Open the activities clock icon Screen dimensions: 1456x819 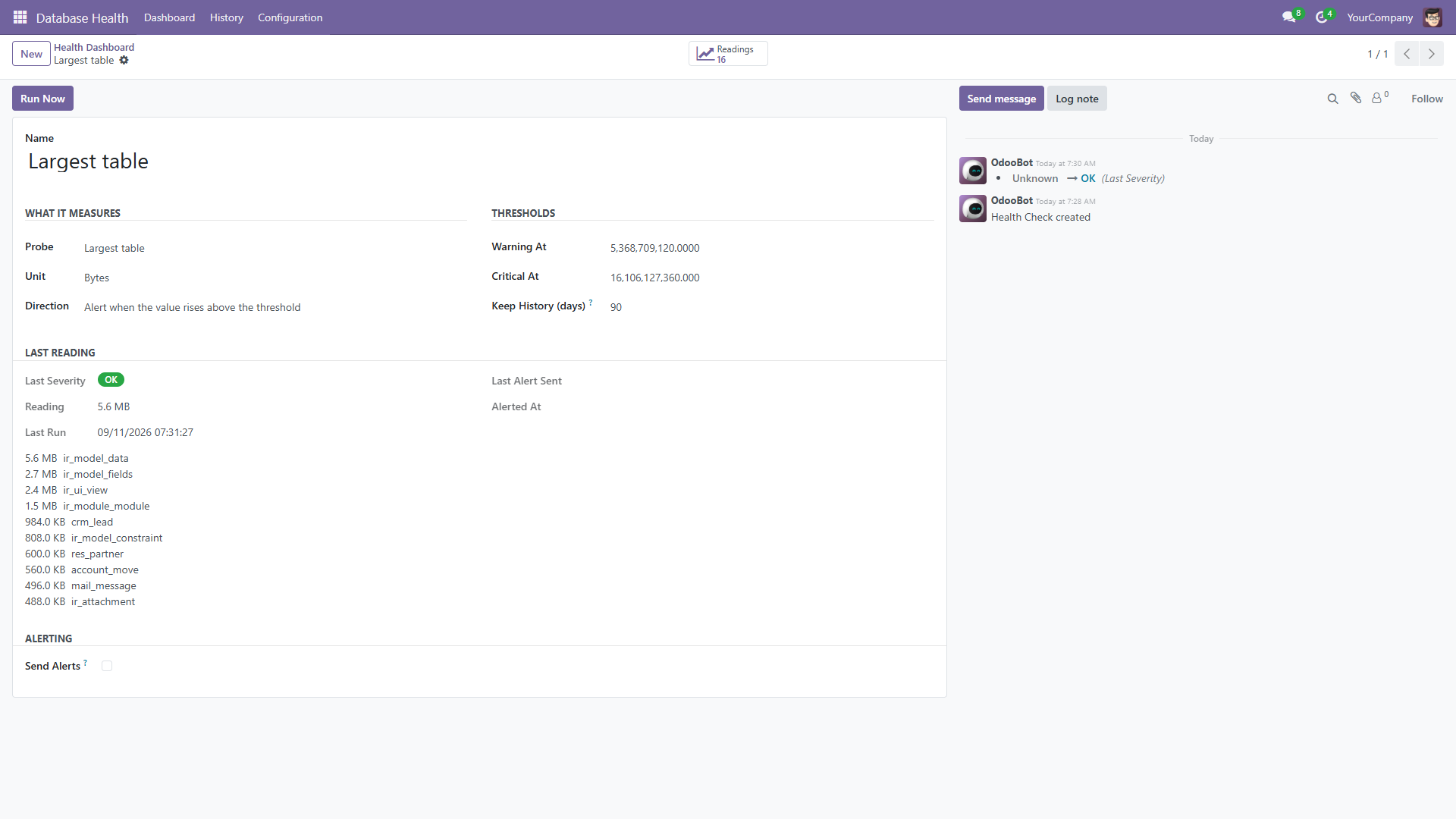click(x=1322, y=17)
